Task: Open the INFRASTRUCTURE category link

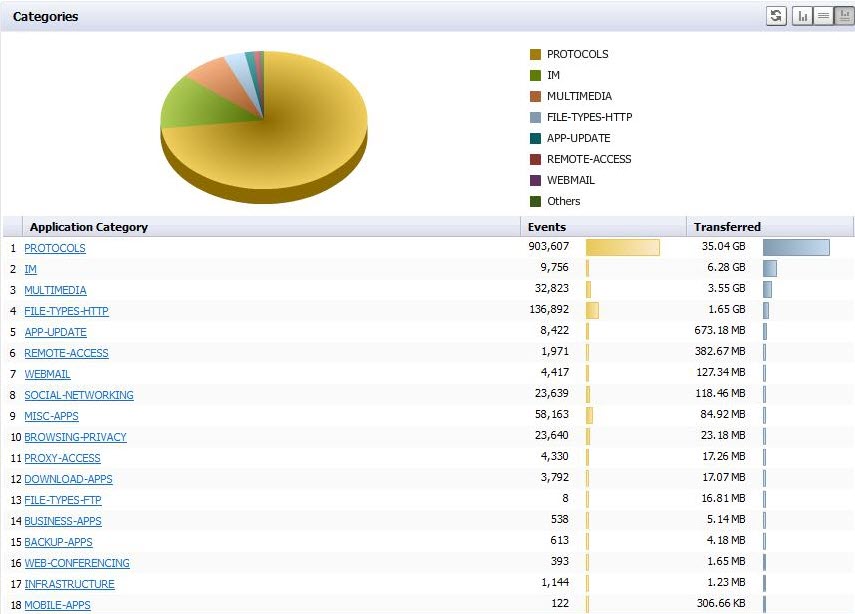Action: (x=69, y=584)
